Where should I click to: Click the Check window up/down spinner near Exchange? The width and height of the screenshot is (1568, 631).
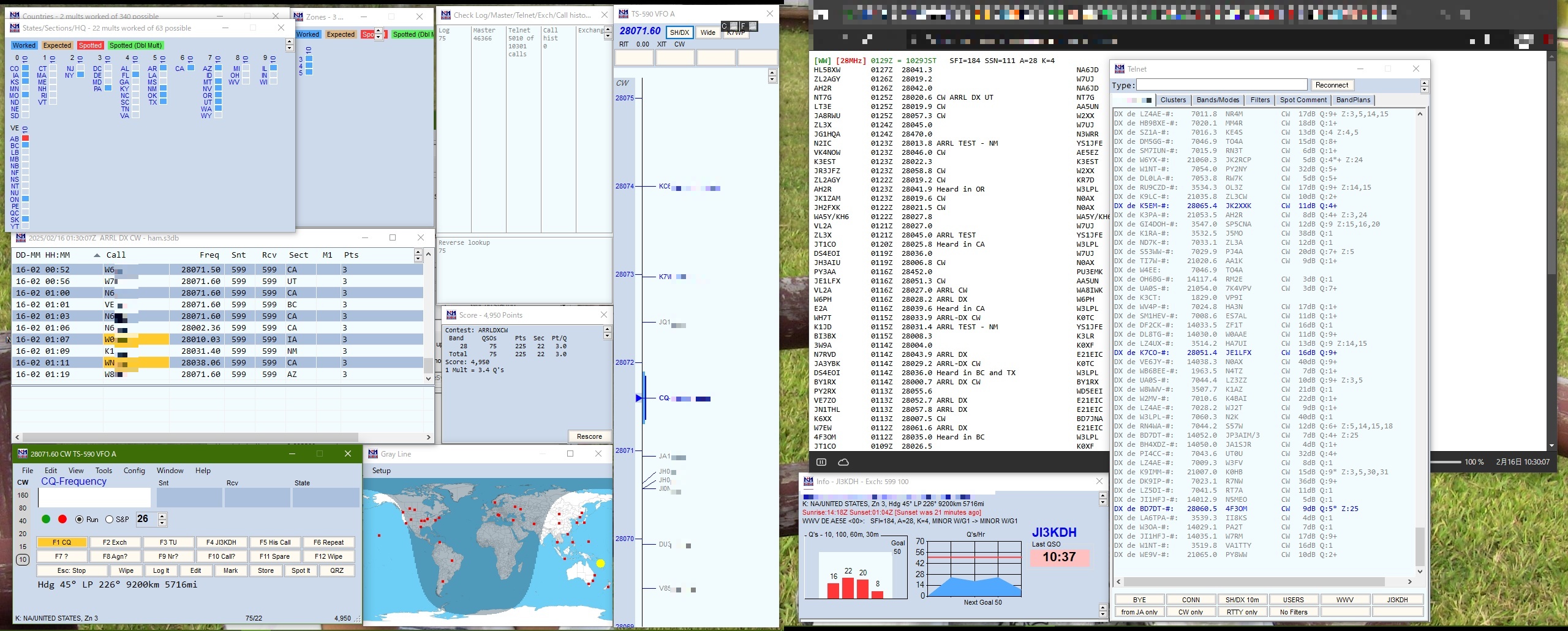tap(608, 32)
